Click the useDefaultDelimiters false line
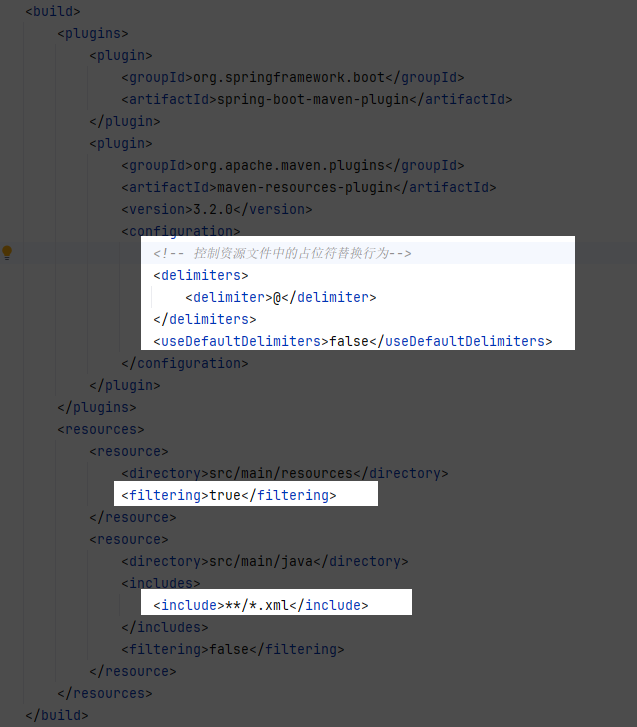637x727 pixels. pyautogui.click(x=353, y=341)
